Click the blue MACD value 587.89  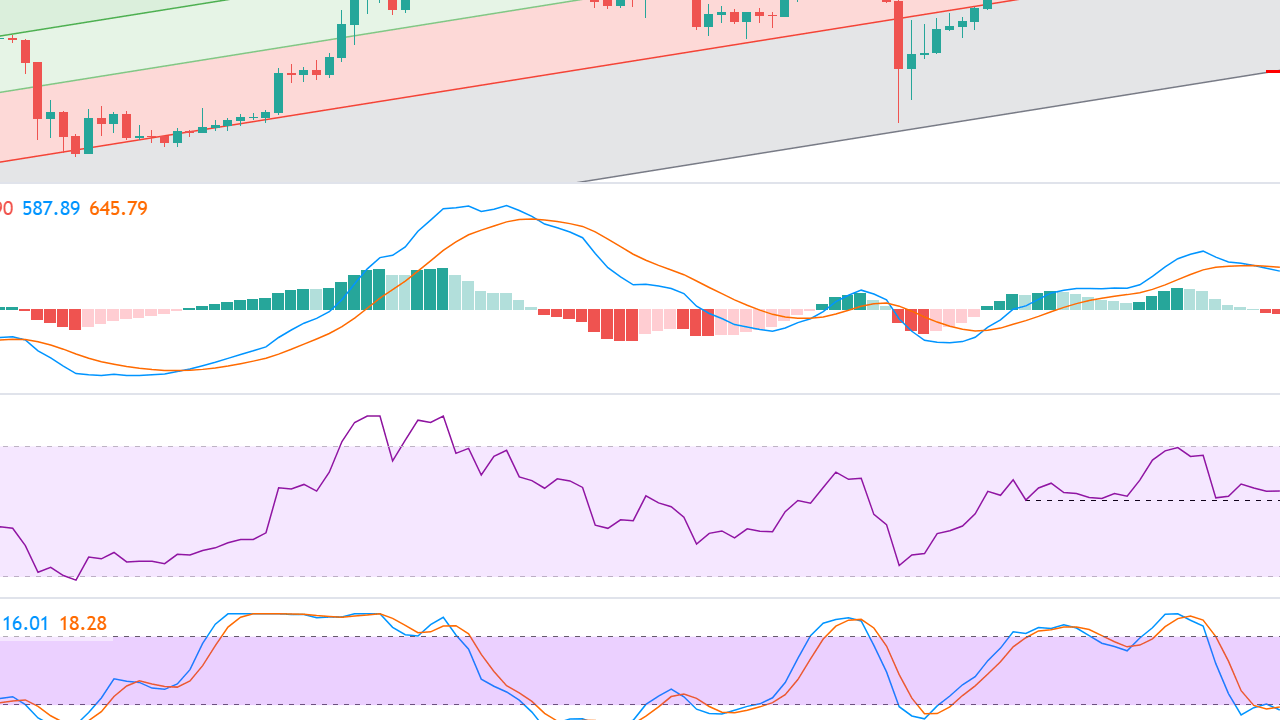tap(51, 209)
